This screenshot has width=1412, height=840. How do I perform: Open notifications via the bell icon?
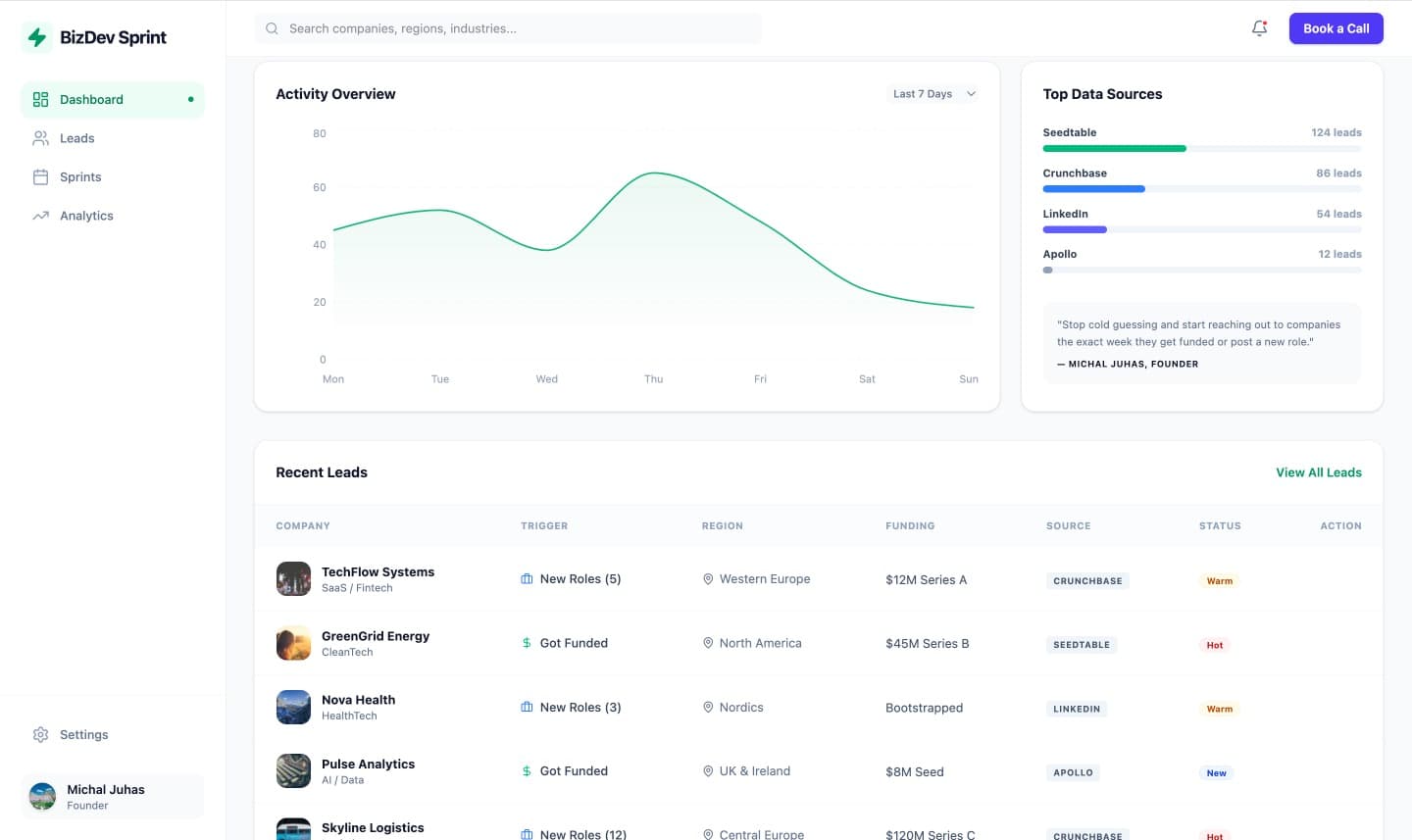point(1259,28)
